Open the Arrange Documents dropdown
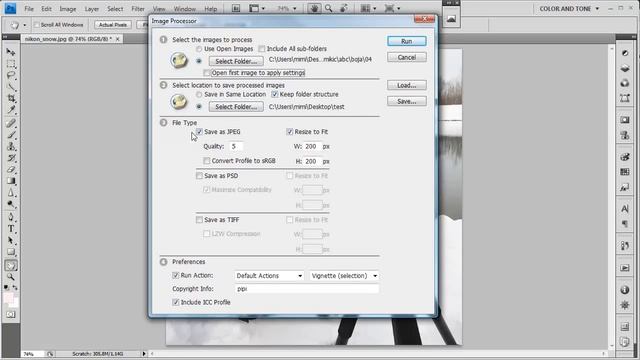This screenshot has height=360, width=640. (x=369, y=8)
